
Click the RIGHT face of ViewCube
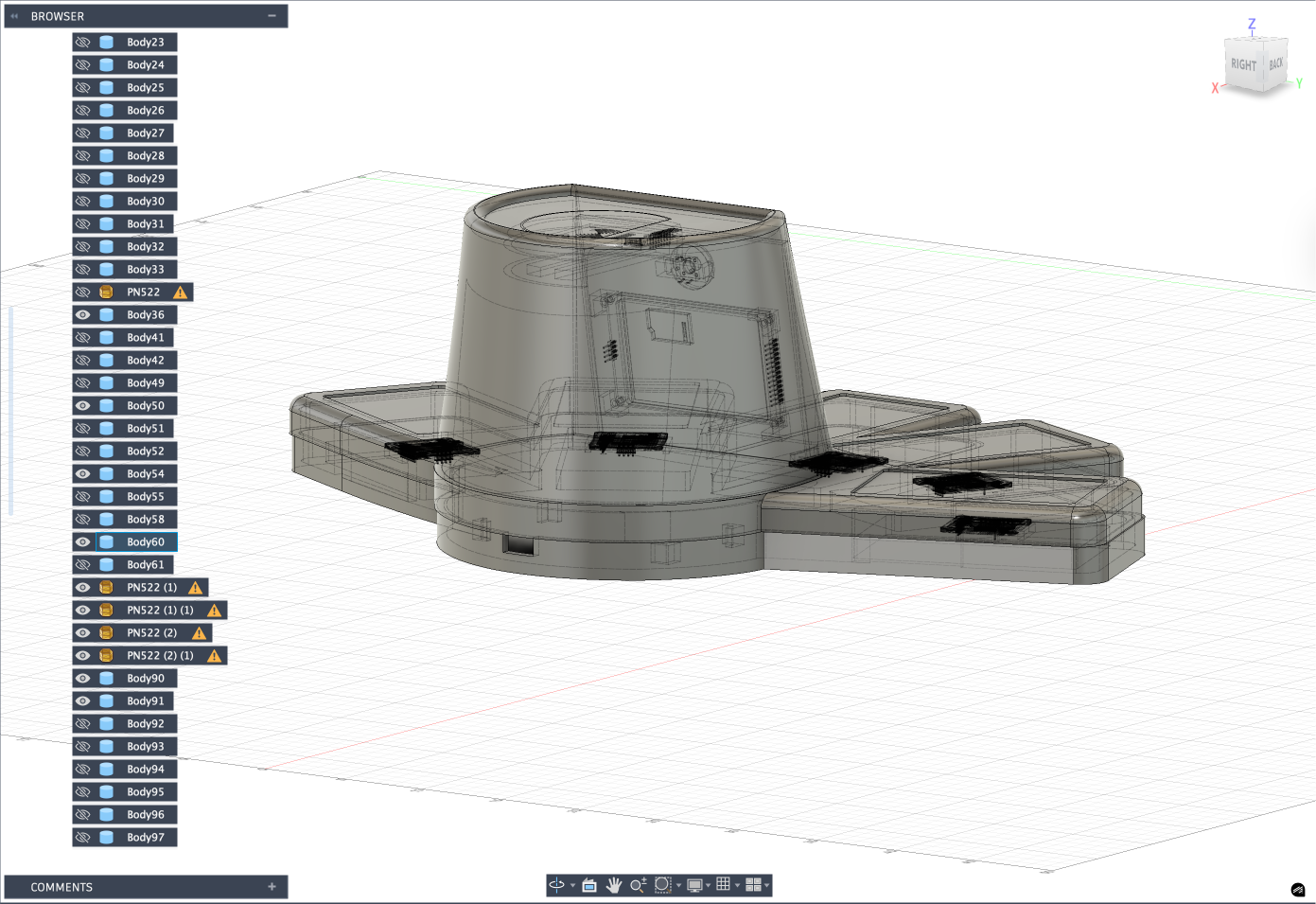[x=1243, y=65]
